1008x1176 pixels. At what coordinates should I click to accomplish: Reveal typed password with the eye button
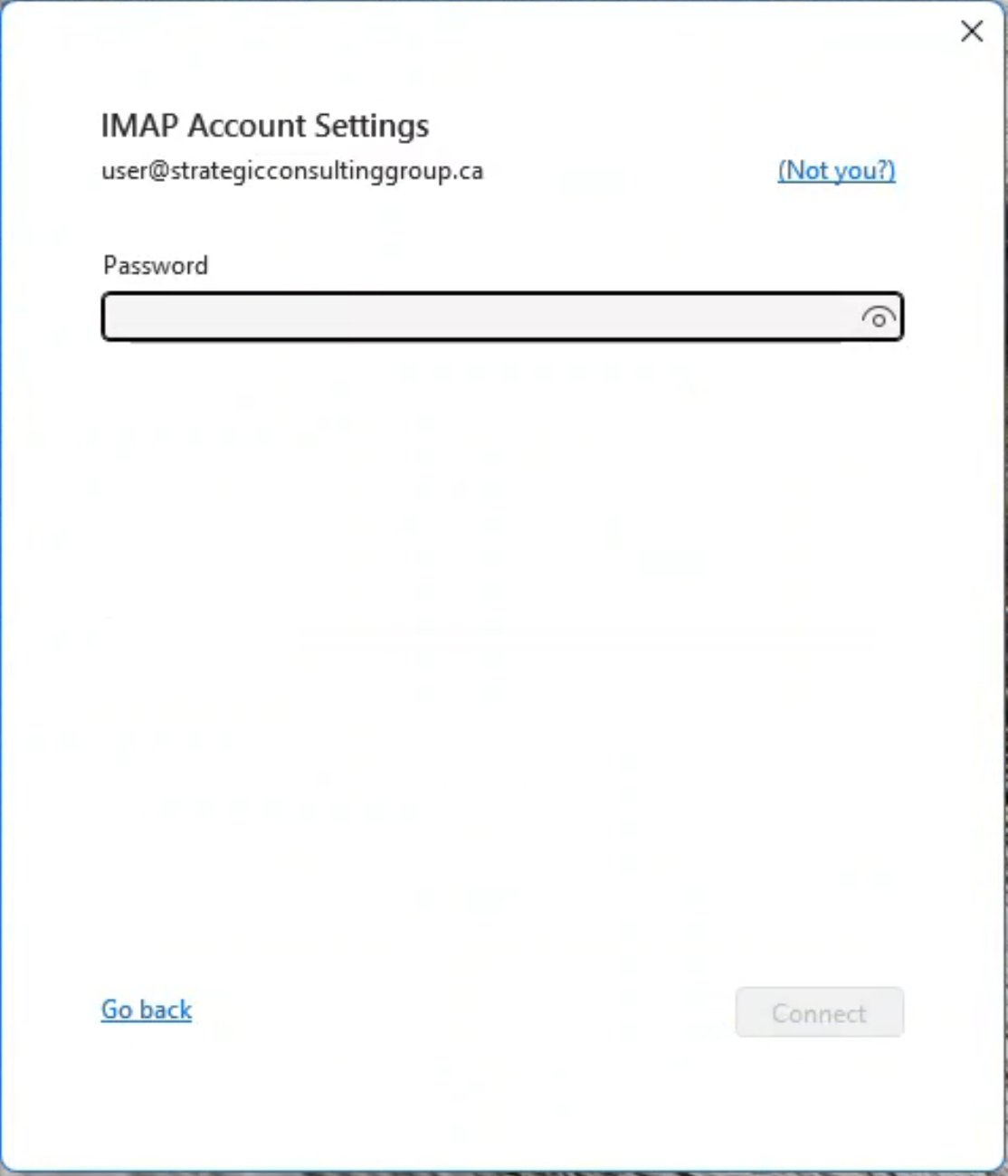(878, 318)
